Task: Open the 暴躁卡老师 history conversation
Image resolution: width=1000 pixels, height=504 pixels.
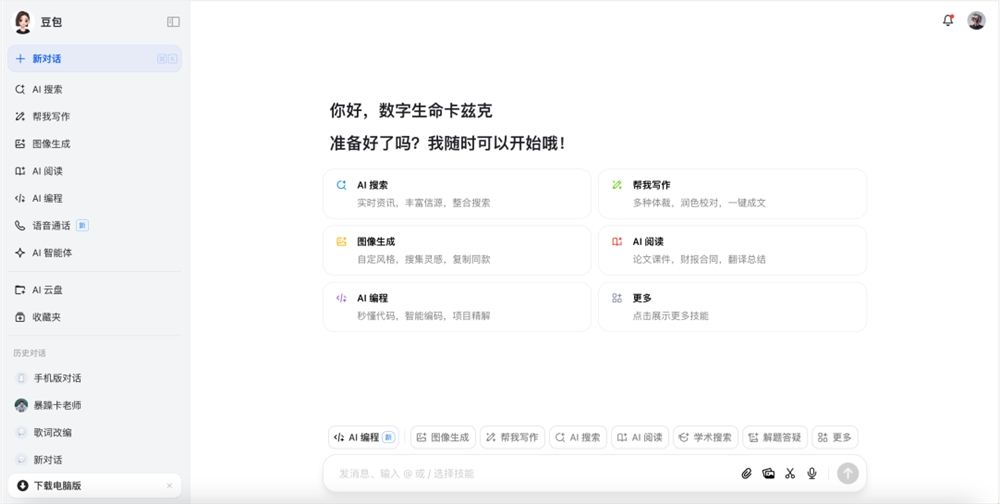Action: pos(94,405)
